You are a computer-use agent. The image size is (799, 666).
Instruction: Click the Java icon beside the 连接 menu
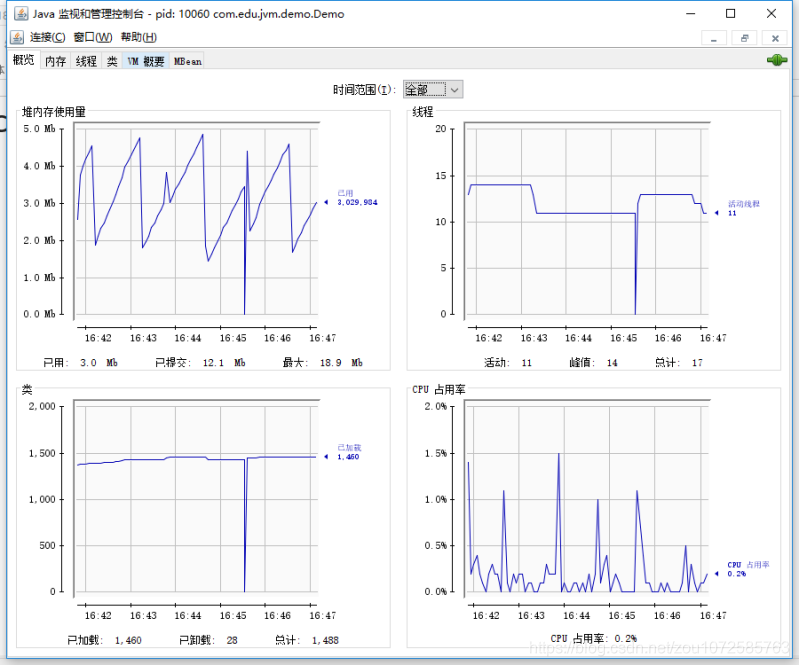(x=17, y=37)
